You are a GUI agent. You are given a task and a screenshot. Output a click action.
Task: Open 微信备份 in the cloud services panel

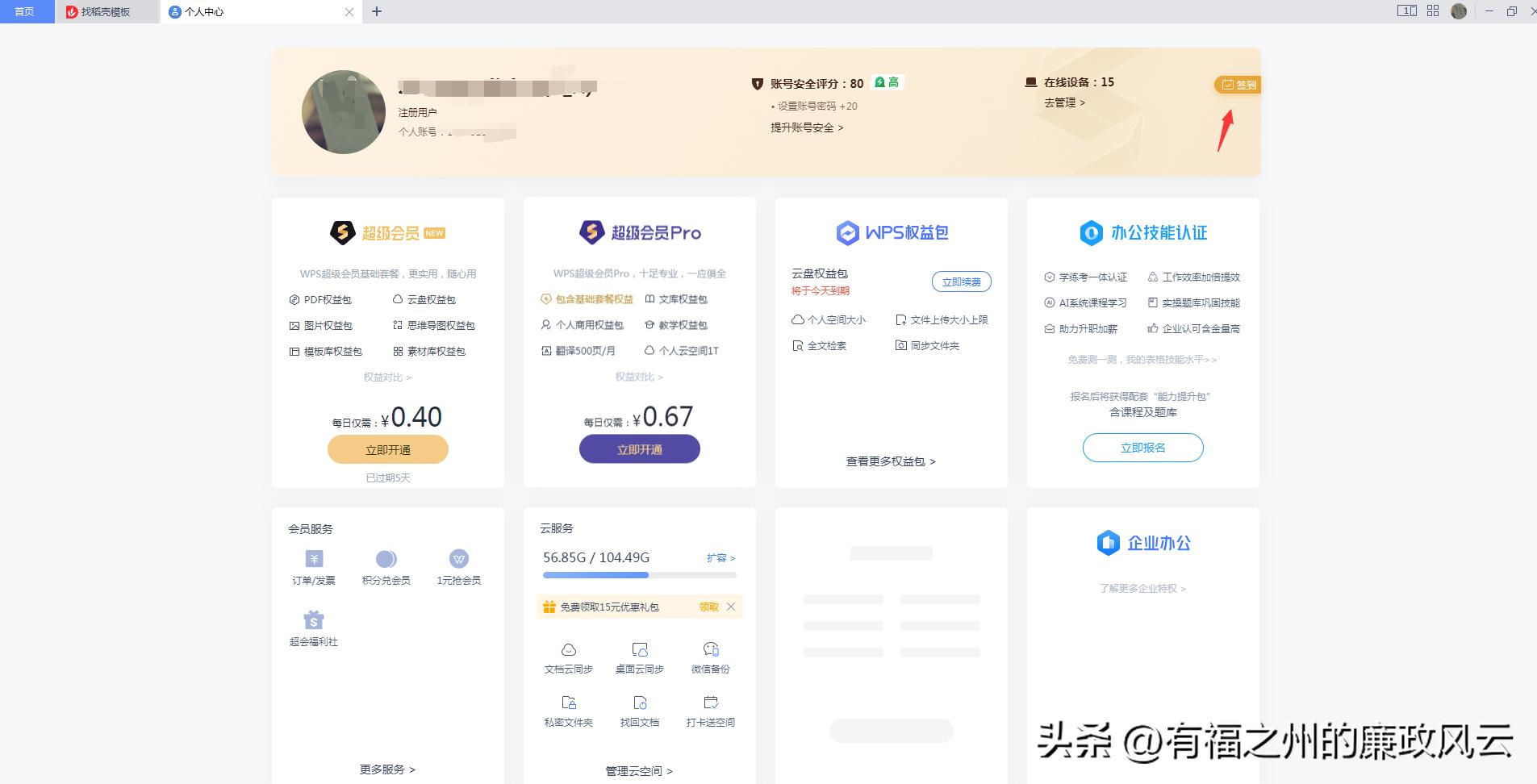710,655
